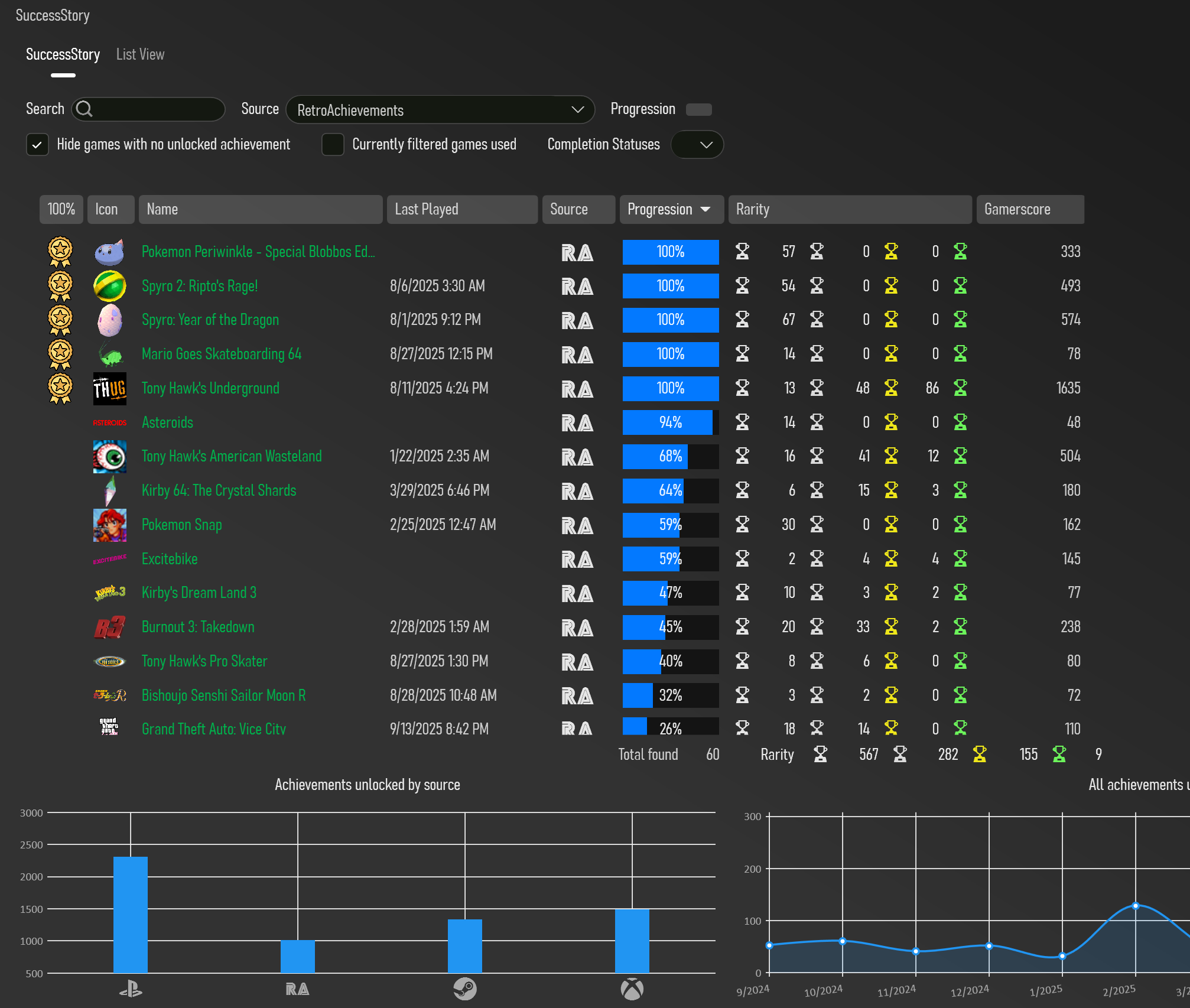Click the RA source icon in Asteroids row
This screenshot has width=1190, height=1008.
(577, 423)
